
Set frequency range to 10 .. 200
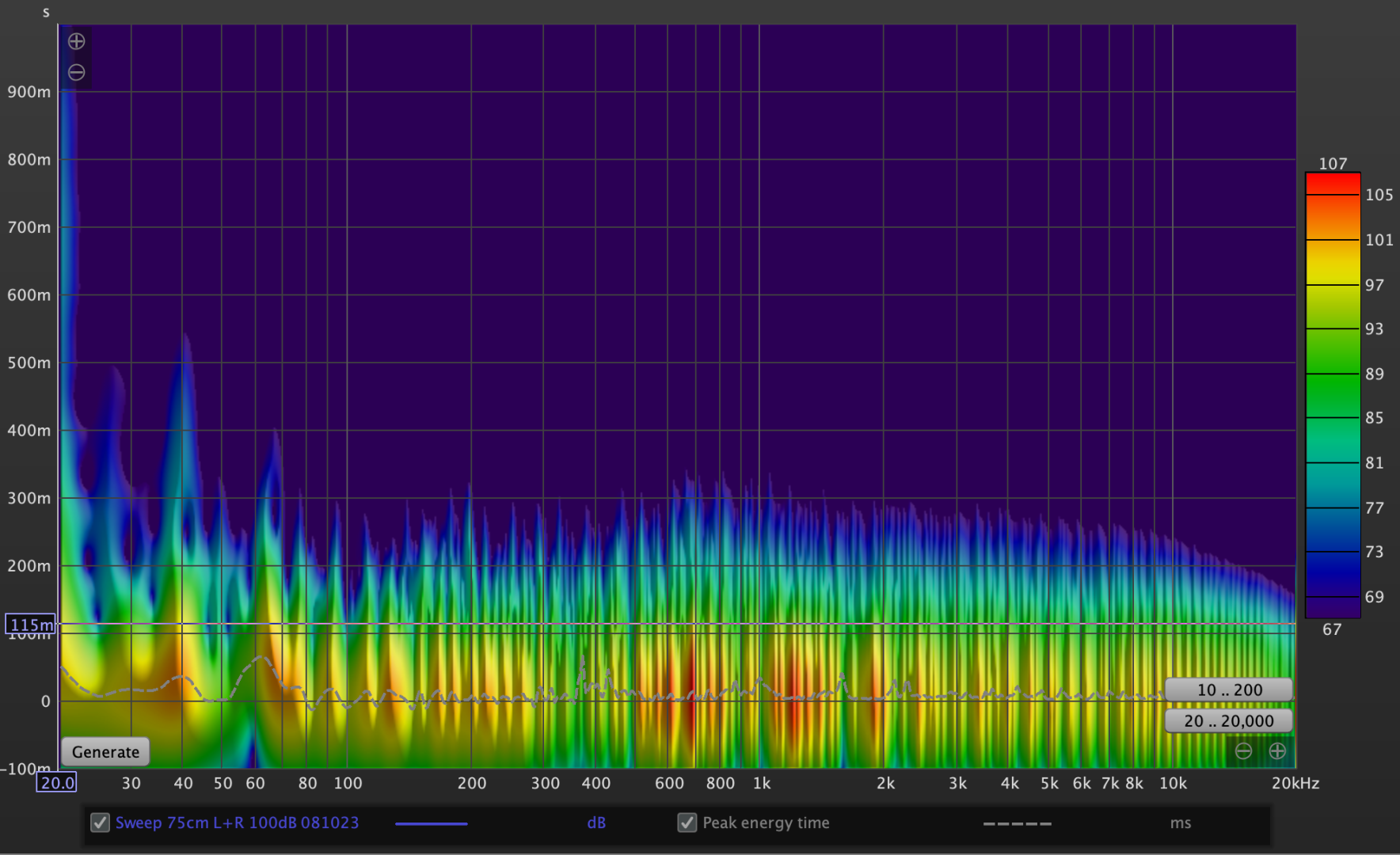[x=1229, y=690]
